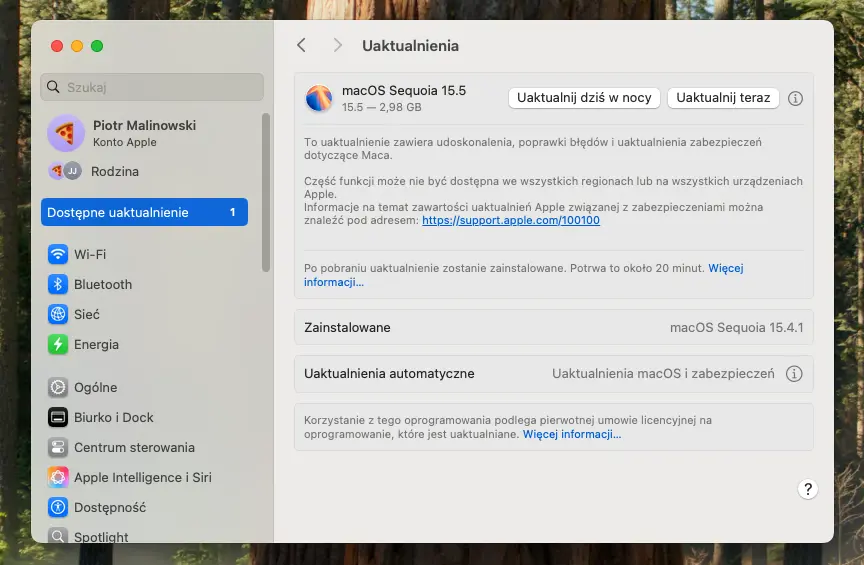
Task: Click the green window zoom button
Action: 97,46
